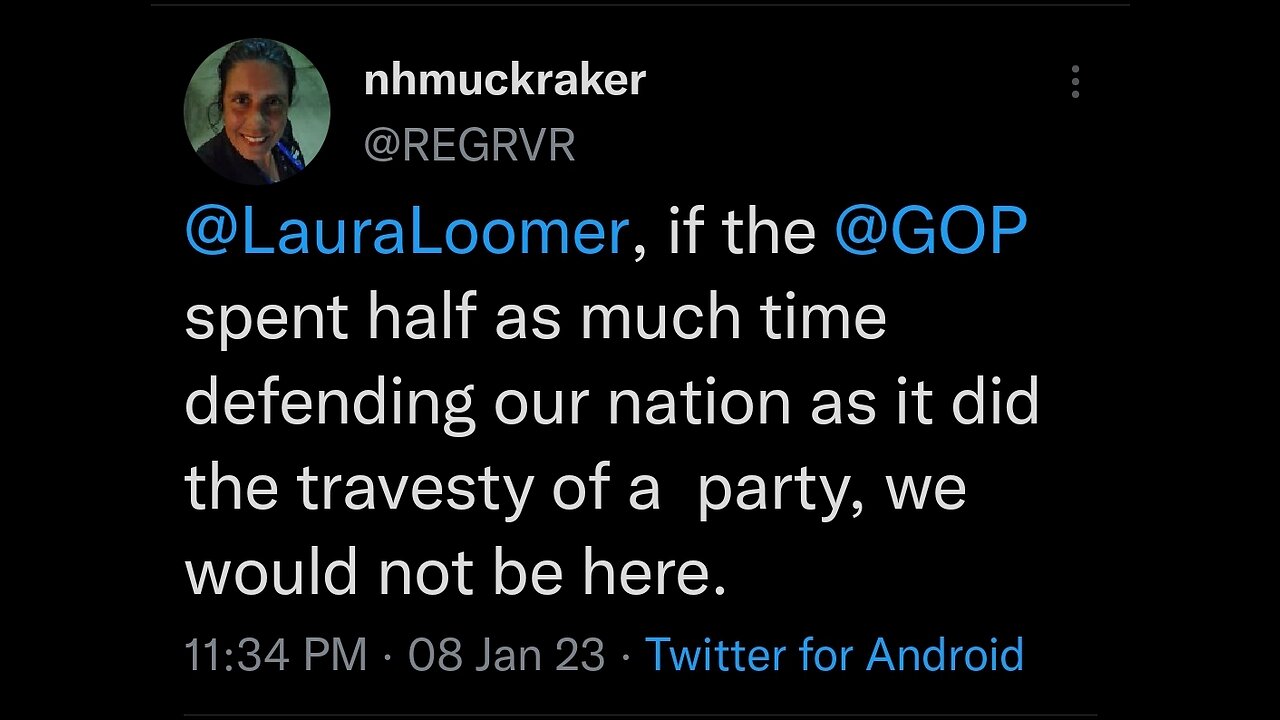
Task: Open the @LauraLoomer mention link
Action: point(406,233)
